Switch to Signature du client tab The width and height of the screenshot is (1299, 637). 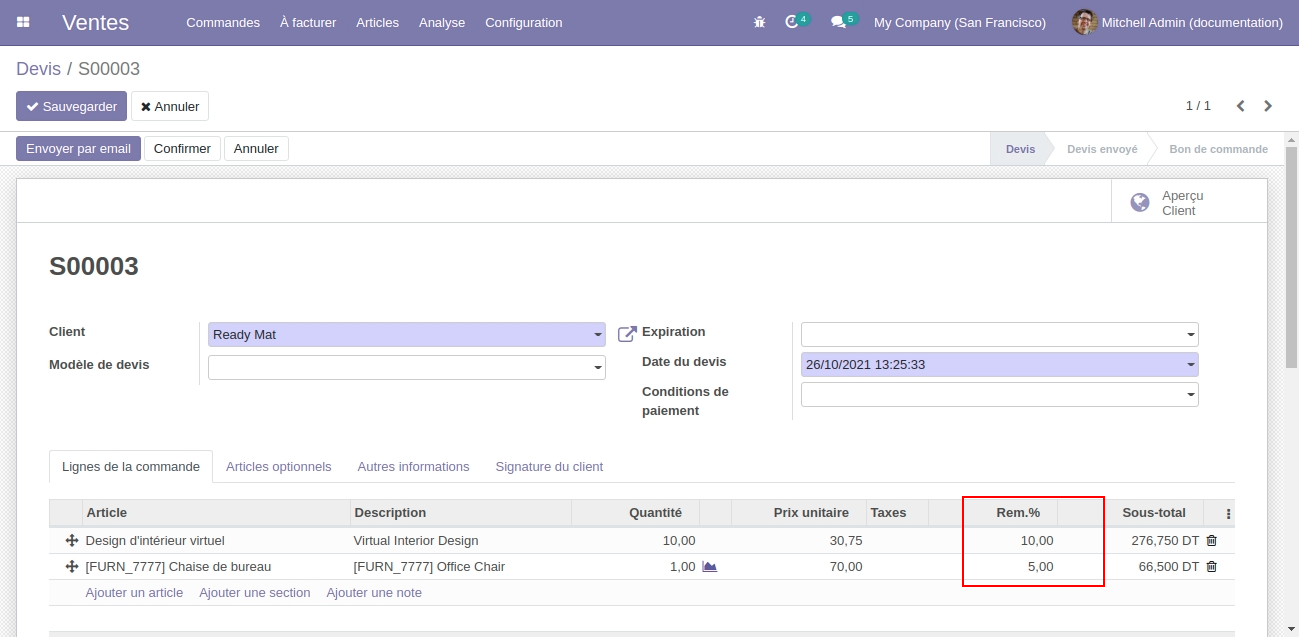click(549, 467)
